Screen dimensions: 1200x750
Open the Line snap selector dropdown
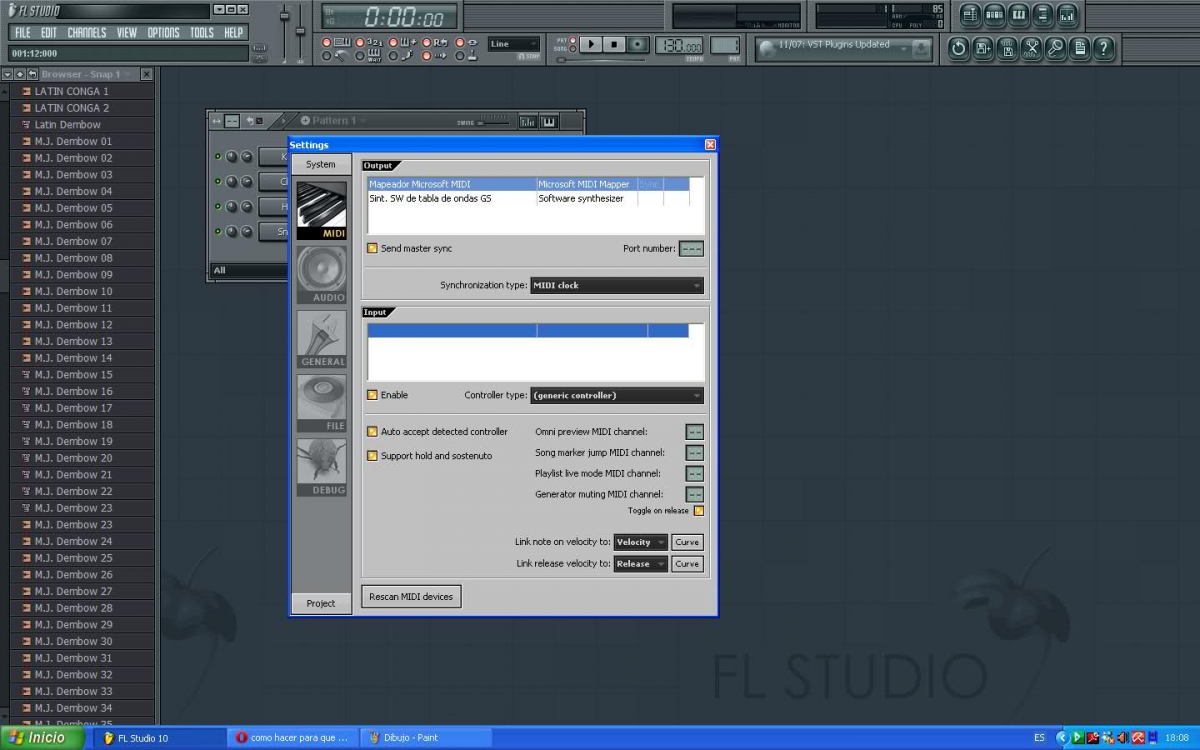click(514, 44)
